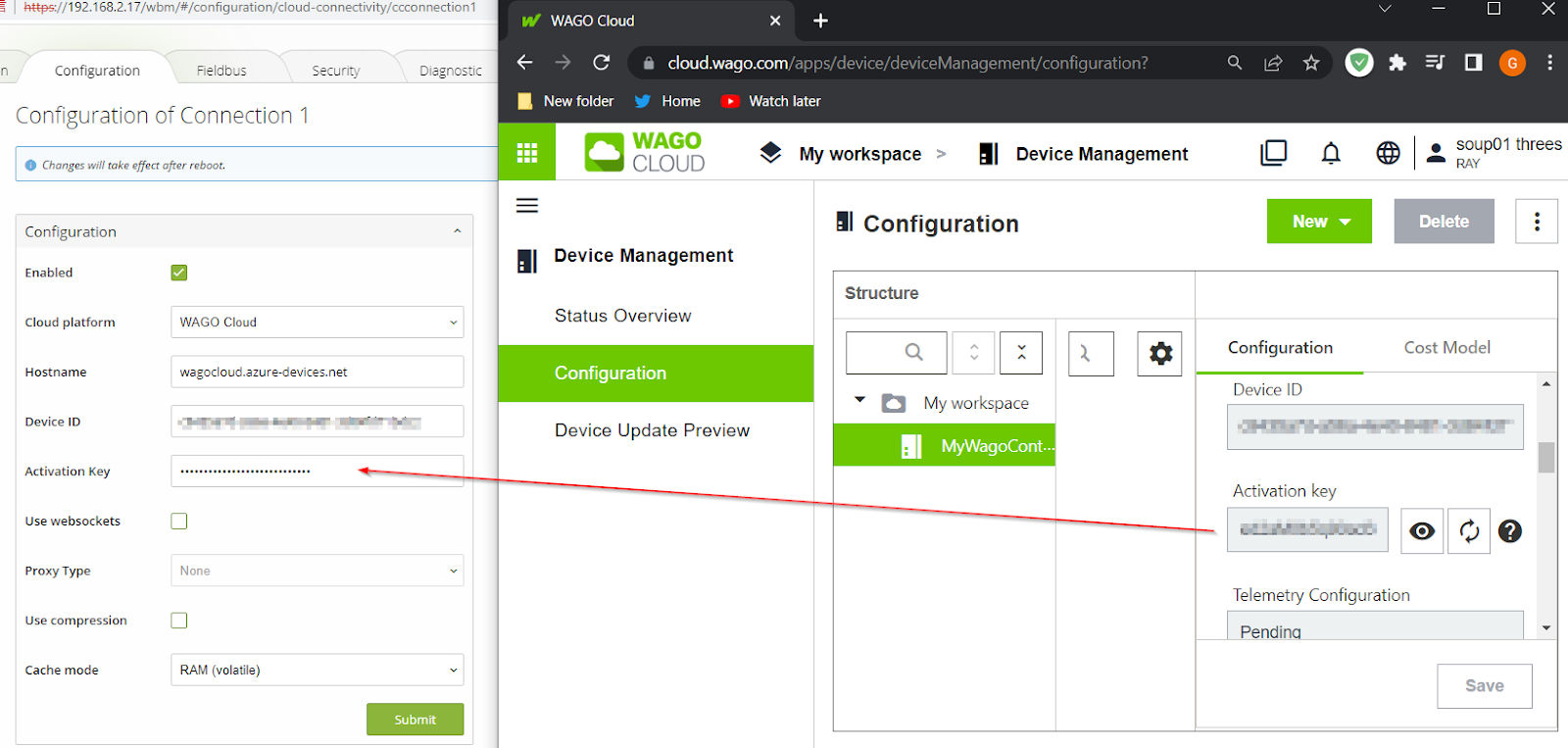Open user profile soup01 threes
The width and height of the screenshot is (1568, 748).
tap(1495, 152)
